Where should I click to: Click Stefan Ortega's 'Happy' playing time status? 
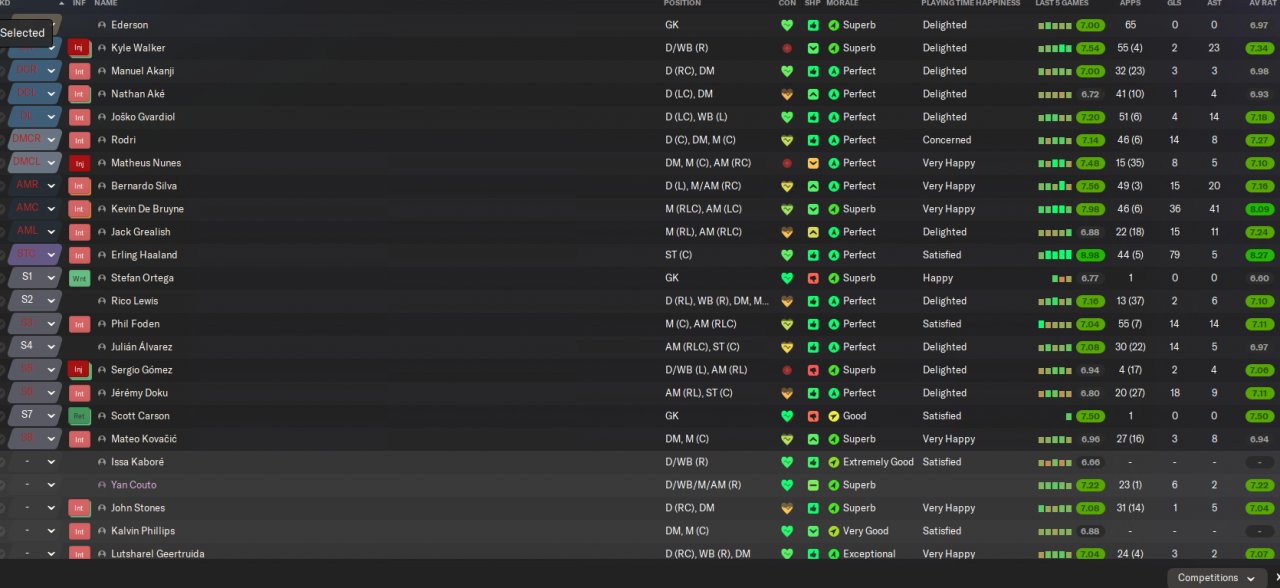tap(938, 278)
